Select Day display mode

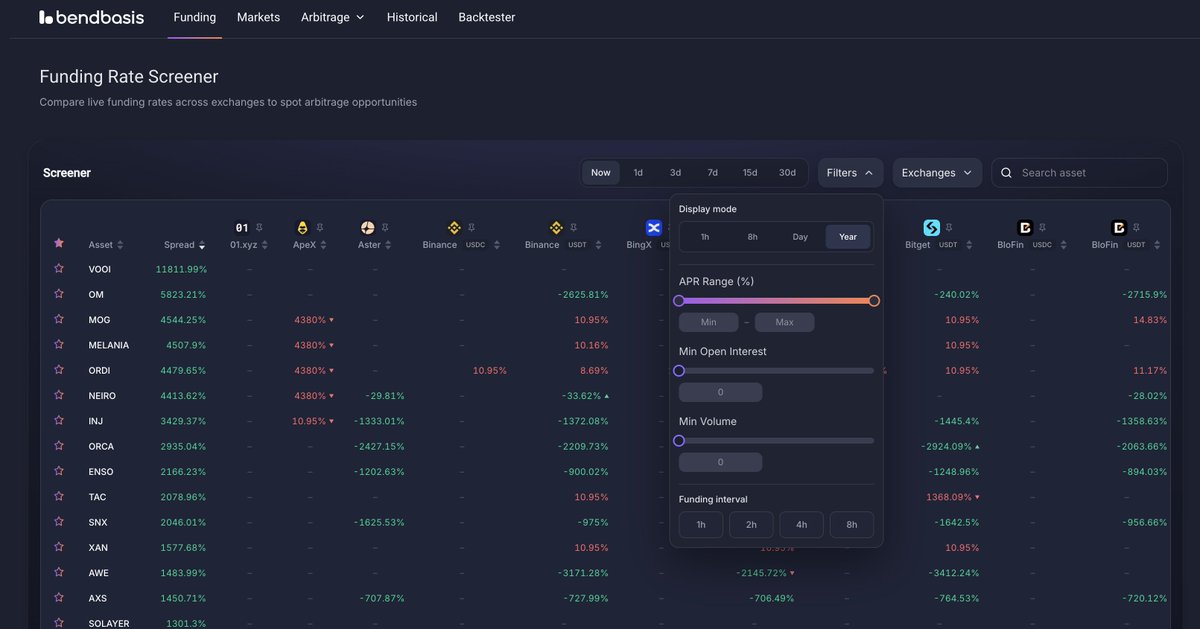tap(800, 237)
